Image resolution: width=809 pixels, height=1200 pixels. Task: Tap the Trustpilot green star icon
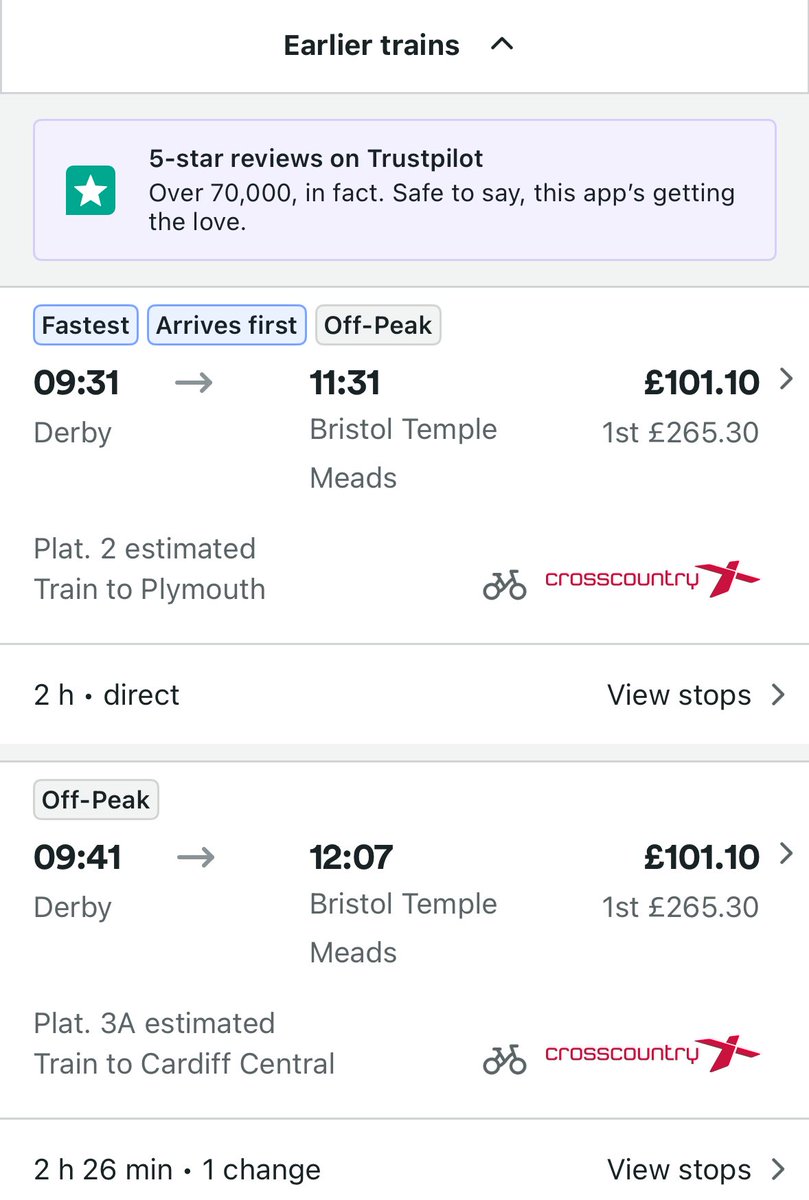coord(91,190)
